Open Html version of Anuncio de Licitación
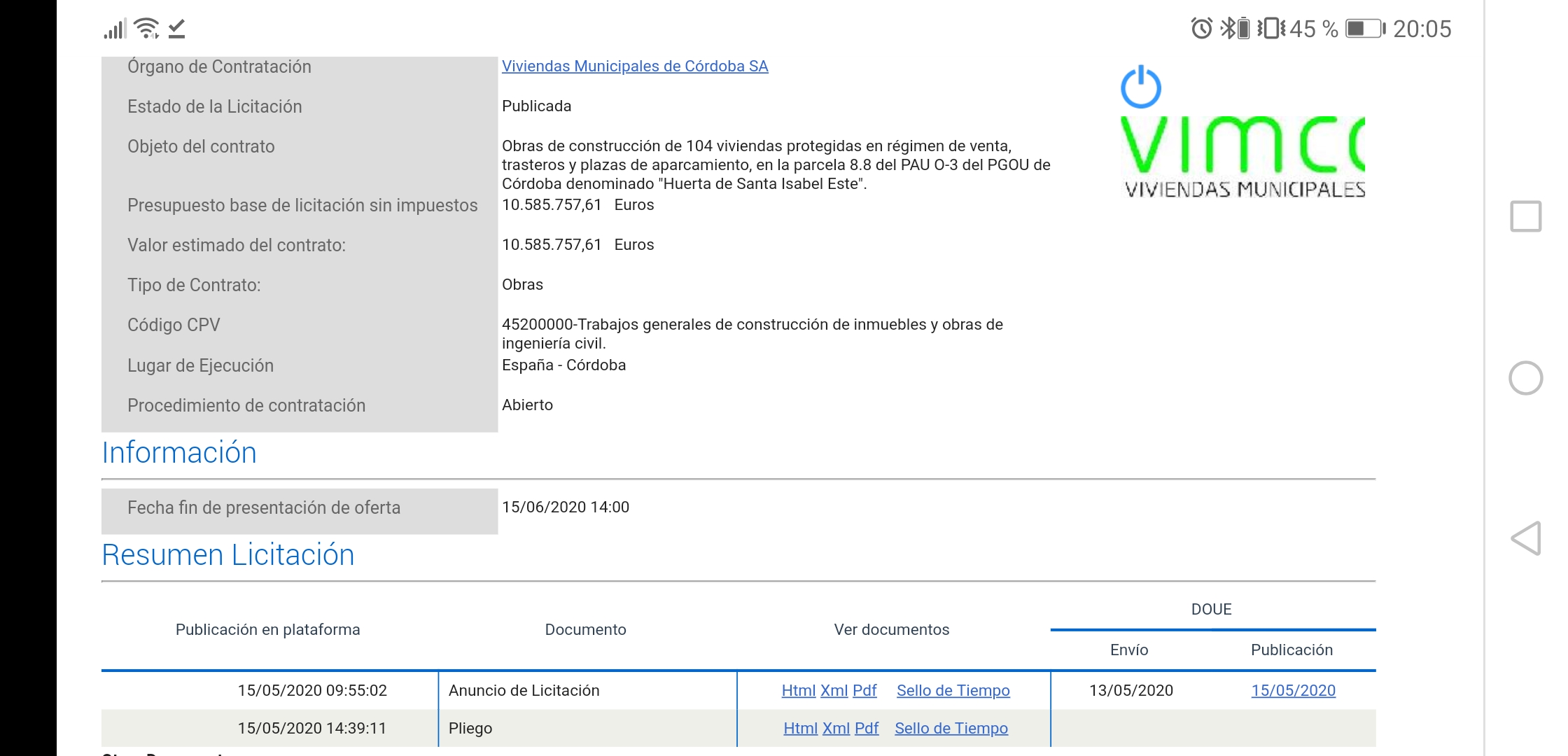The height and width of the screenshot is (756, 1568). pyautogui.click(x=798, y=690)
